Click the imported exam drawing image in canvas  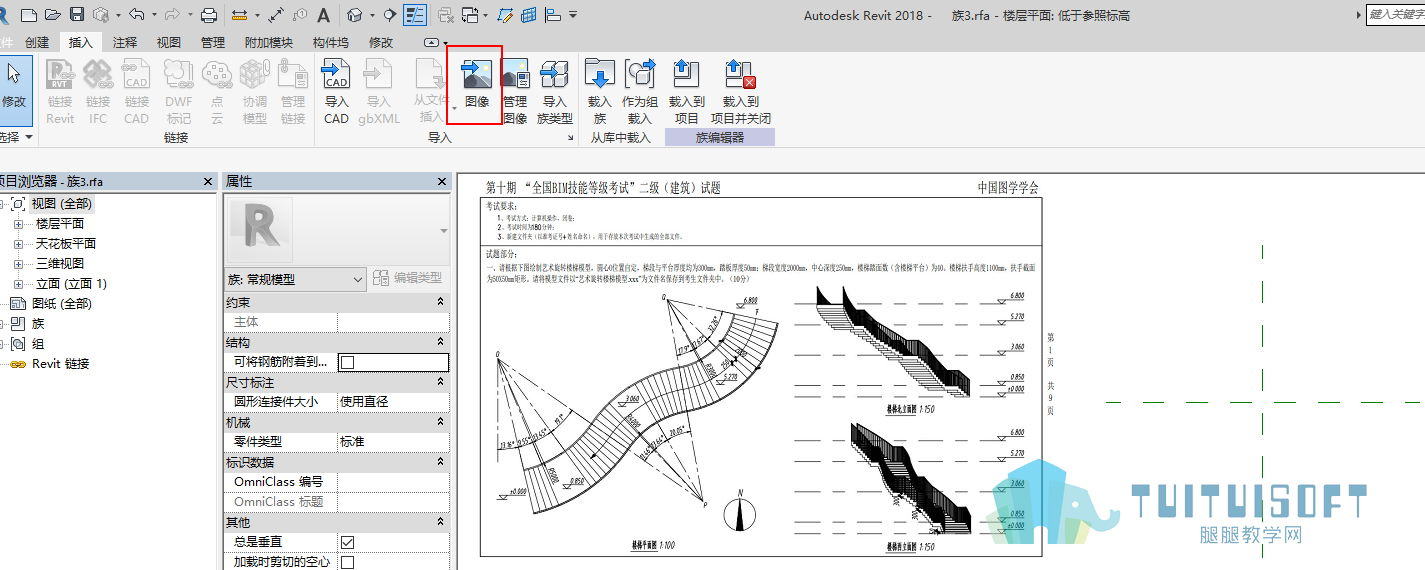point(761,368)
